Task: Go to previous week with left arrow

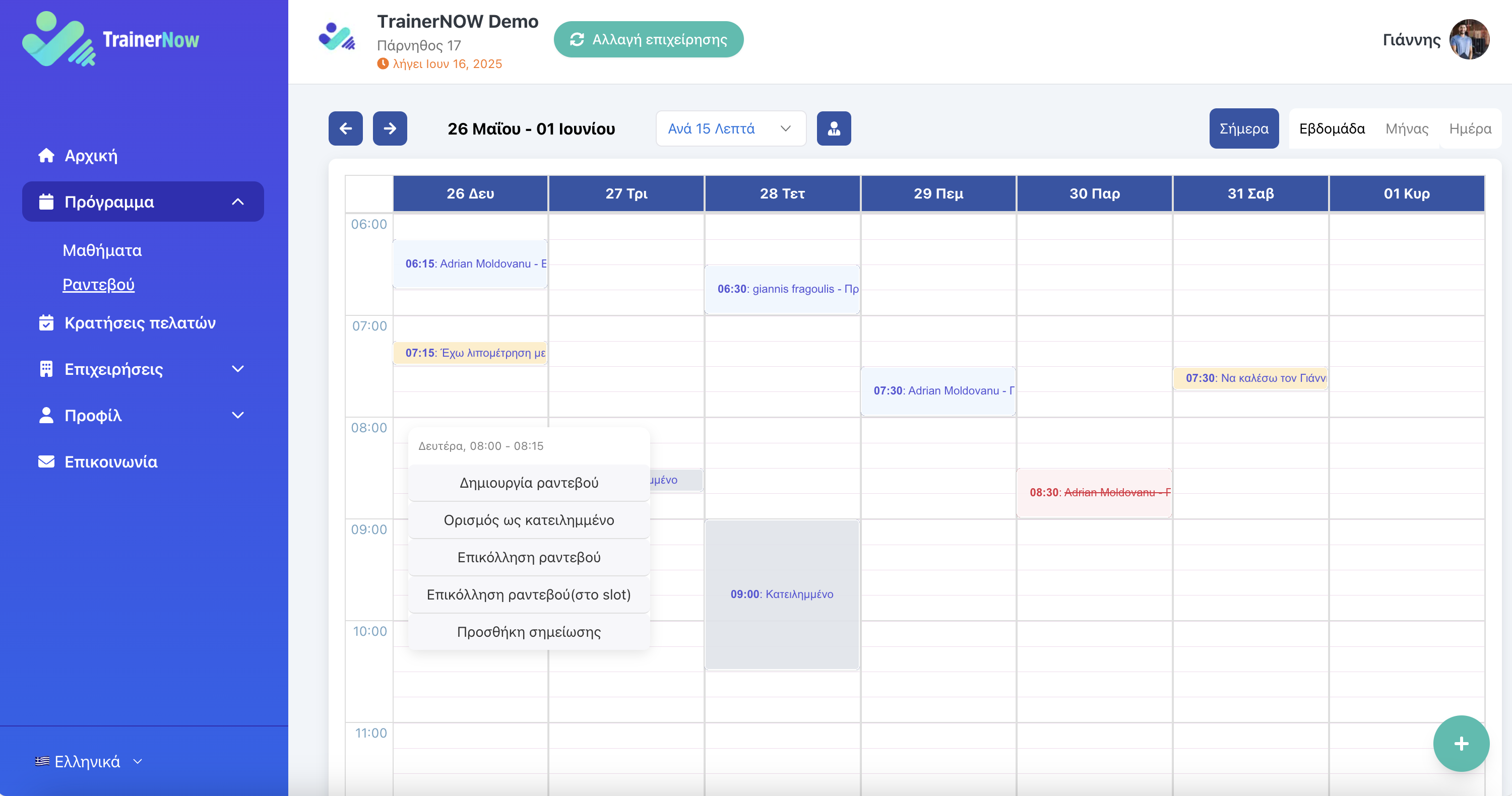Action: pos(346,128)
